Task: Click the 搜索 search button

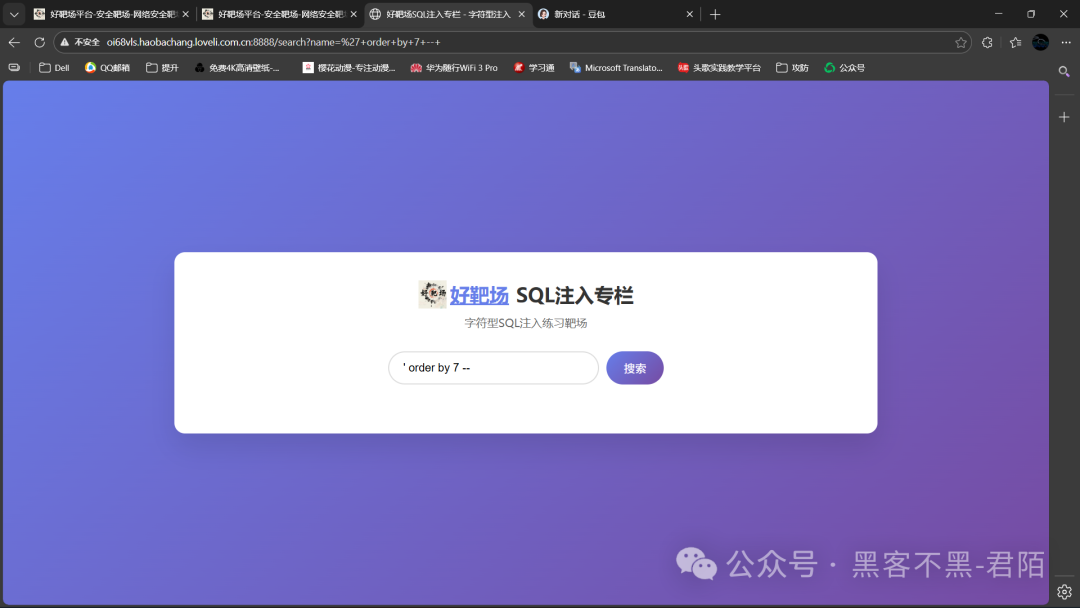Action: (634, 368)
